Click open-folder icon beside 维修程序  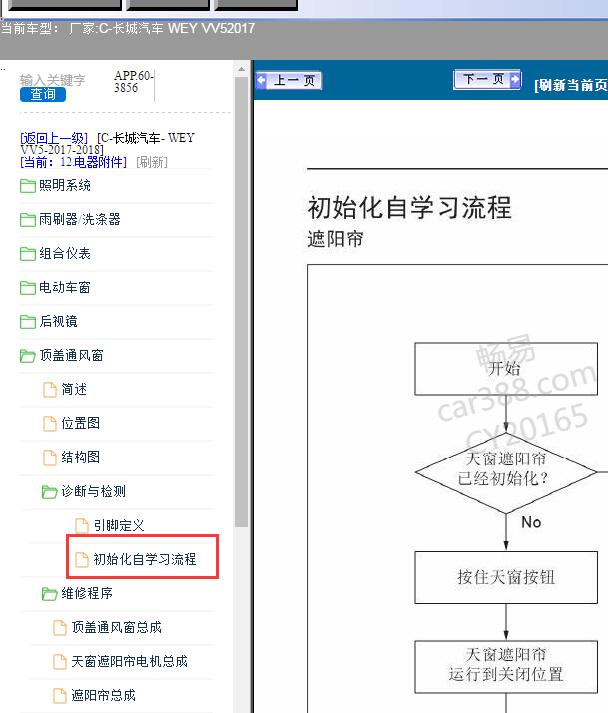point(50,593)
